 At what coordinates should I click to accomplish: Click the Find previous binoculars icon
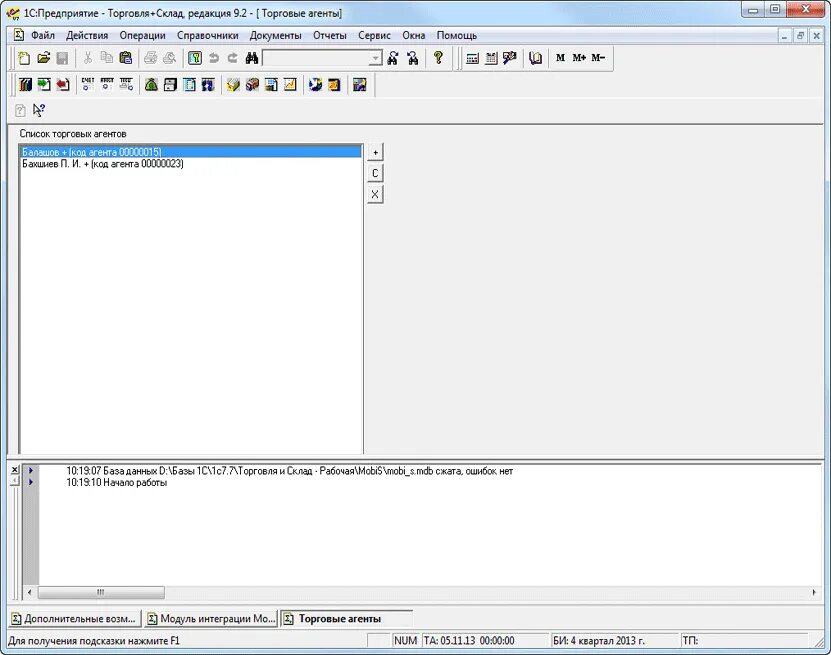tap(413, 58)
